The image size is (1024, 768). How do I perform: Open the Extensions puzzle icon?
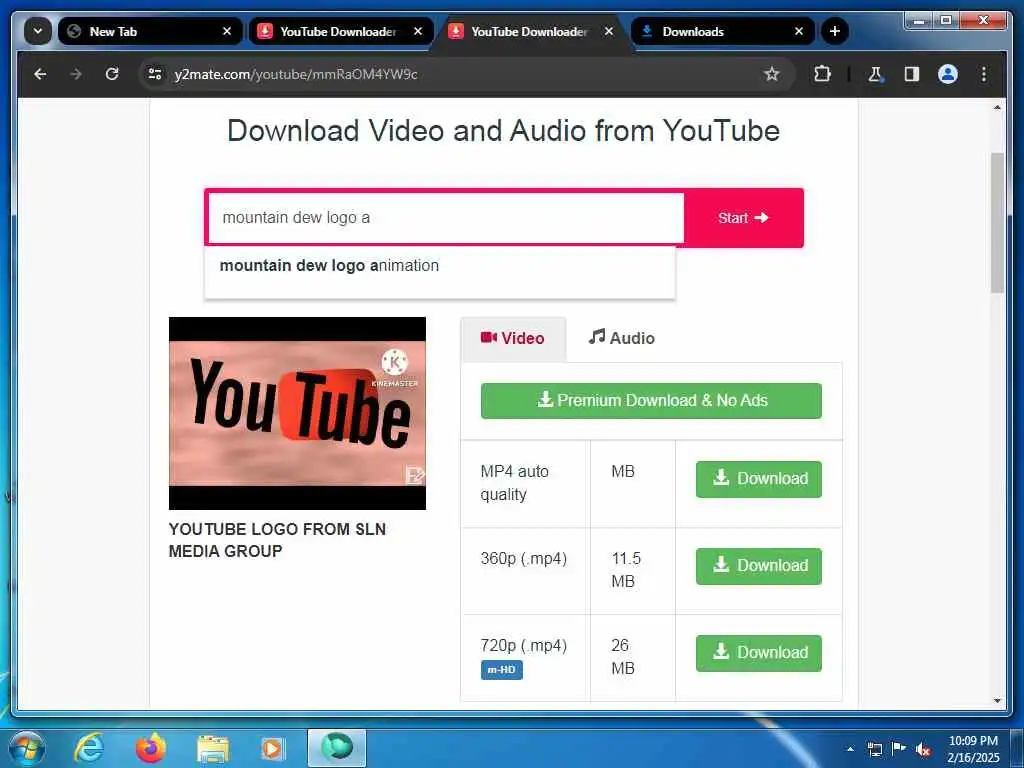pos(822,74)
